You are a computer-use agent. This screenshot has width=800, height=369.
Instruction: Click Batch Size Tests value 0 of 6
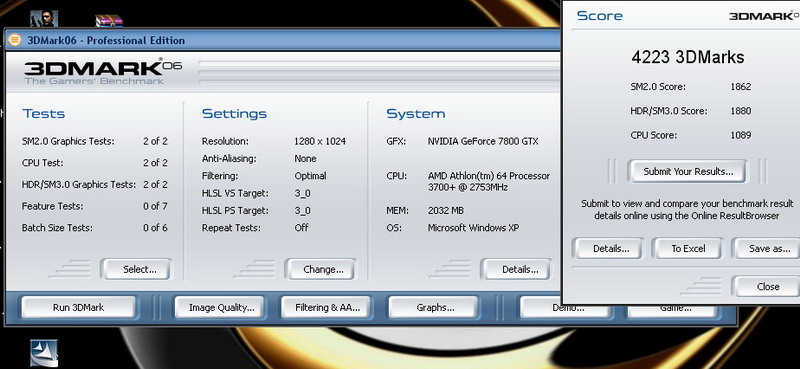155,228
